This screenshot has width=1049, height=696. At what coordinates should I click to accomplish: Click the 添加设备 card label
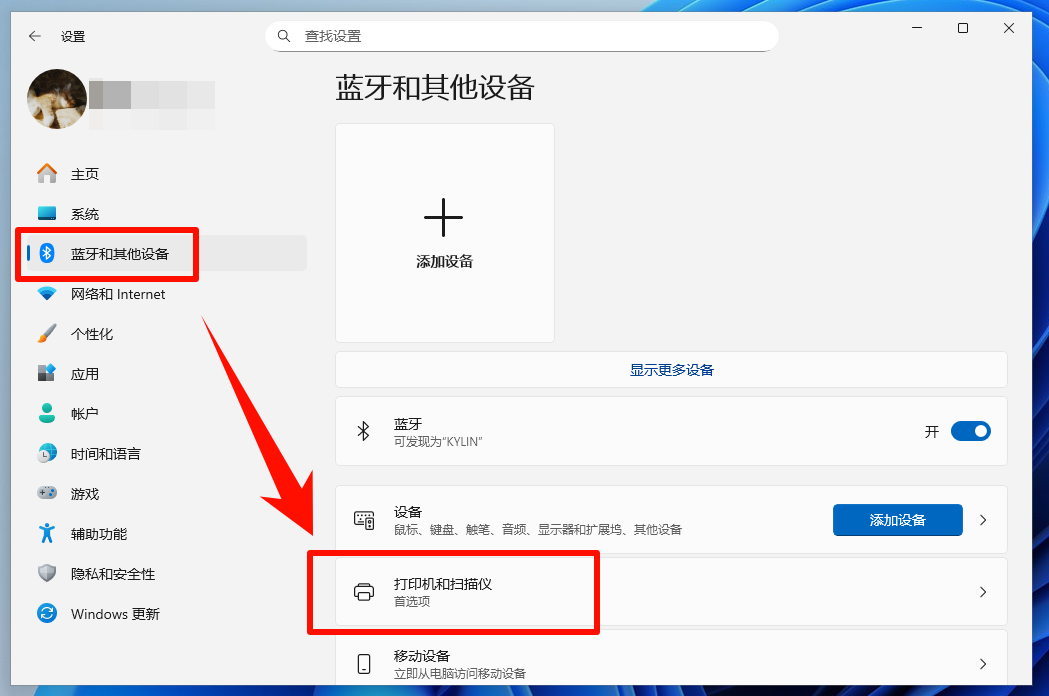pyautogui.click(x=444, y=261)
